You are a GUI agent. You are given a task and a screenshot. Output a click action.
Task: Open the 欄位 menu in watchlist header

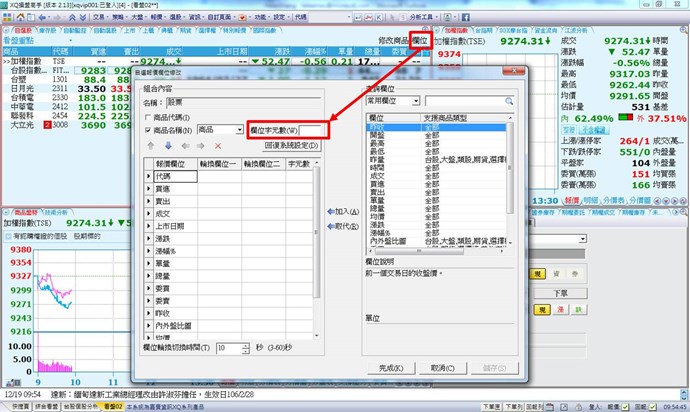pyautogui.click(x=417, y=39)
